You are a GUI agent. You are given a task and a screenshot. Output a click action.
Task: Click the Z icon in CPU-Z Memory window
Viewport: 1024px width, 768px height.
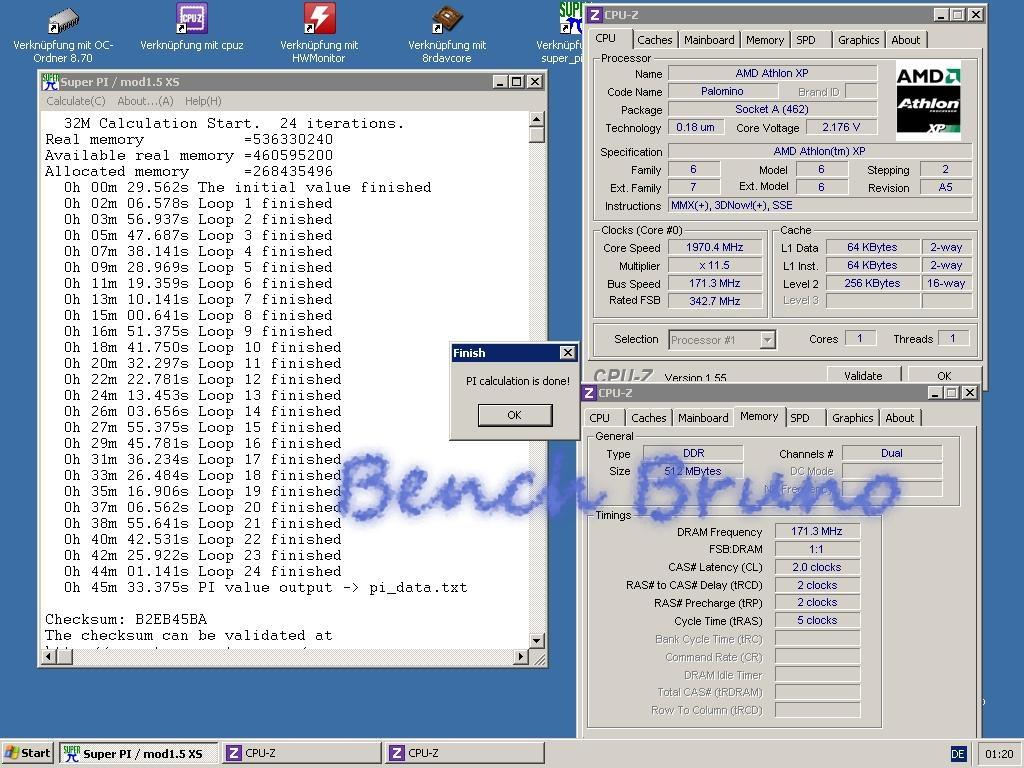point(589,392)
